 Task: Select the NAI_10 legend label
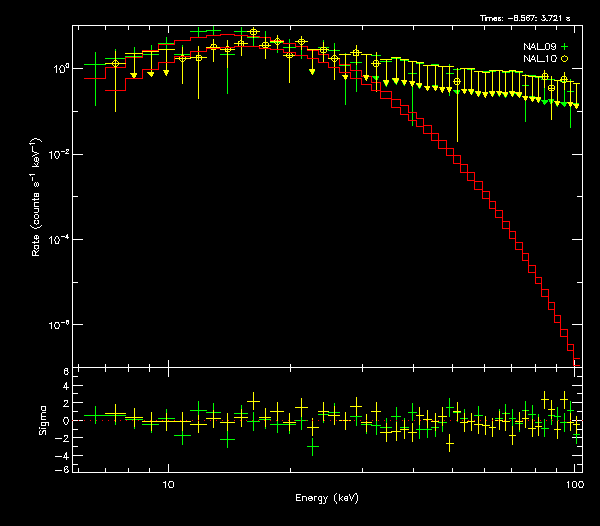point(539,59)
